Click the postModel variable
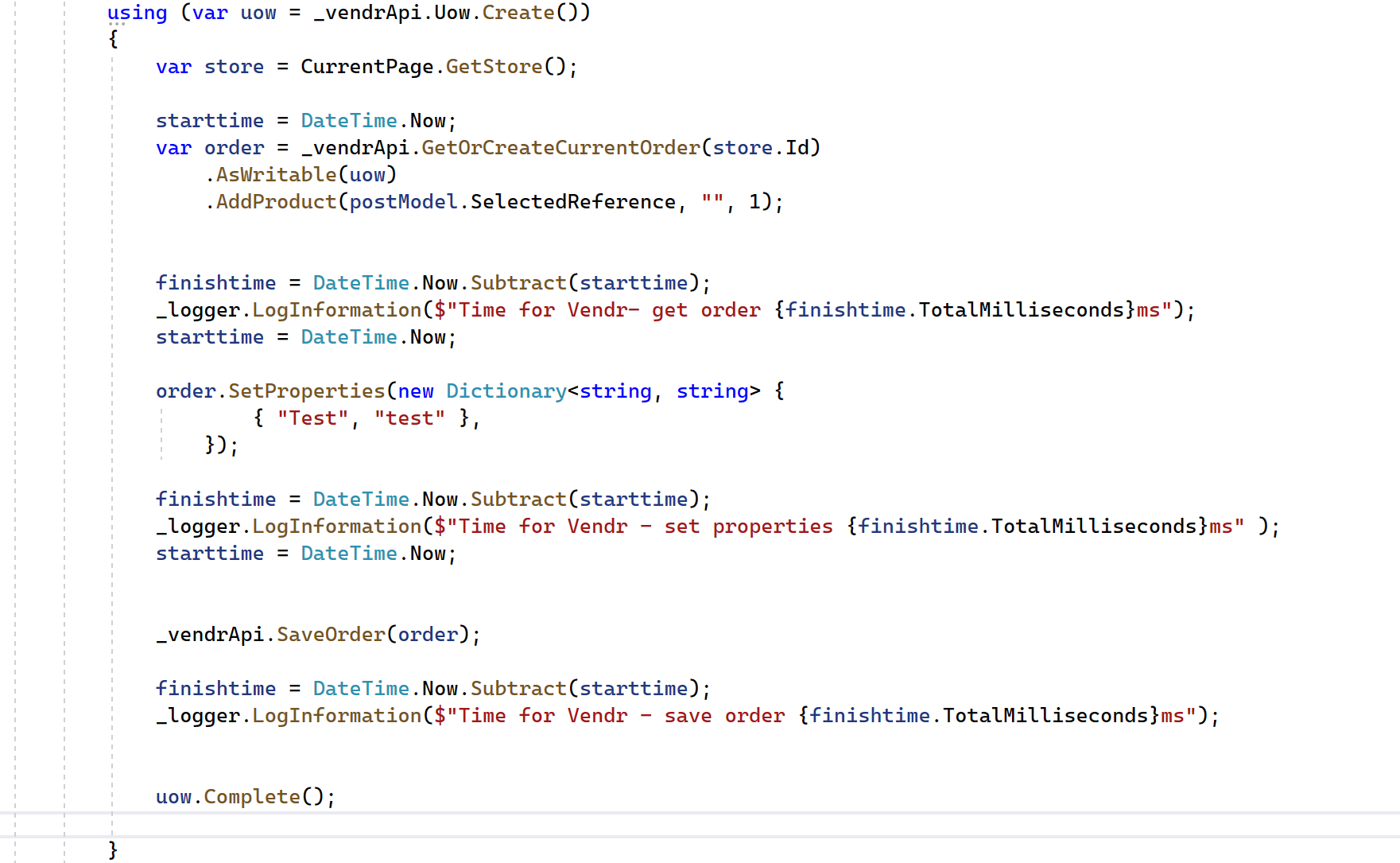 click(x=403, y=202)
